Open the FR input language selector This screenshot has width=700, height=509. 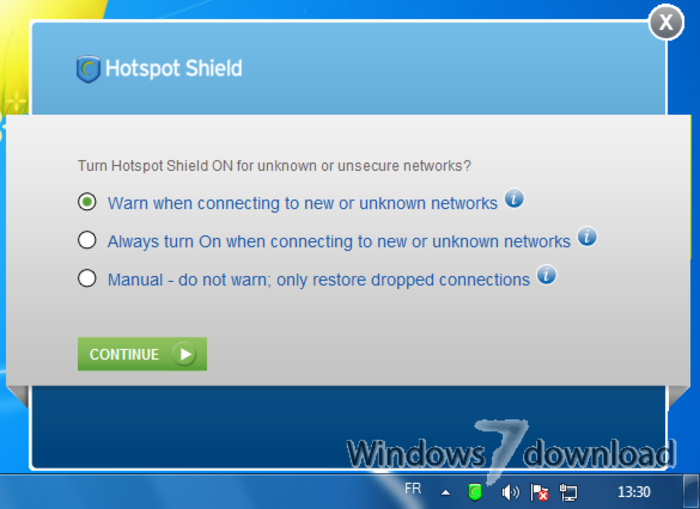coord(413,489)
